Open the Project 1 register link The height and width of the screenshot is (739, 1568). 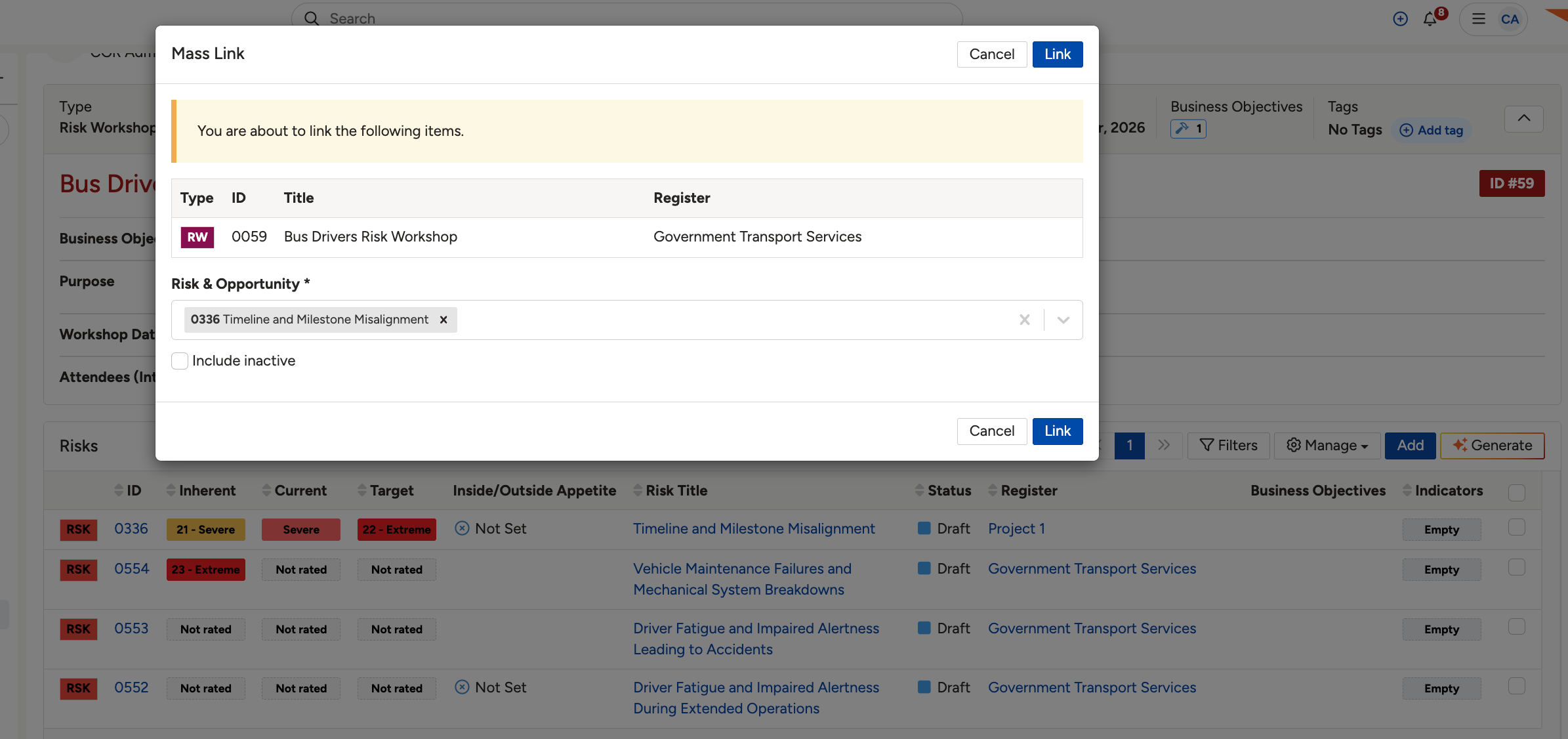click(x=1017, y=529)
